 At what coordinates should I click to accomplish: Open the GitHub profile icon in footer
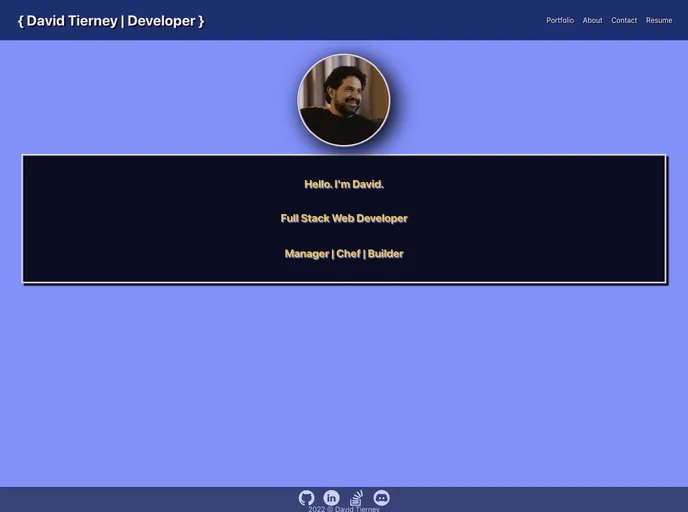[307, 497]
